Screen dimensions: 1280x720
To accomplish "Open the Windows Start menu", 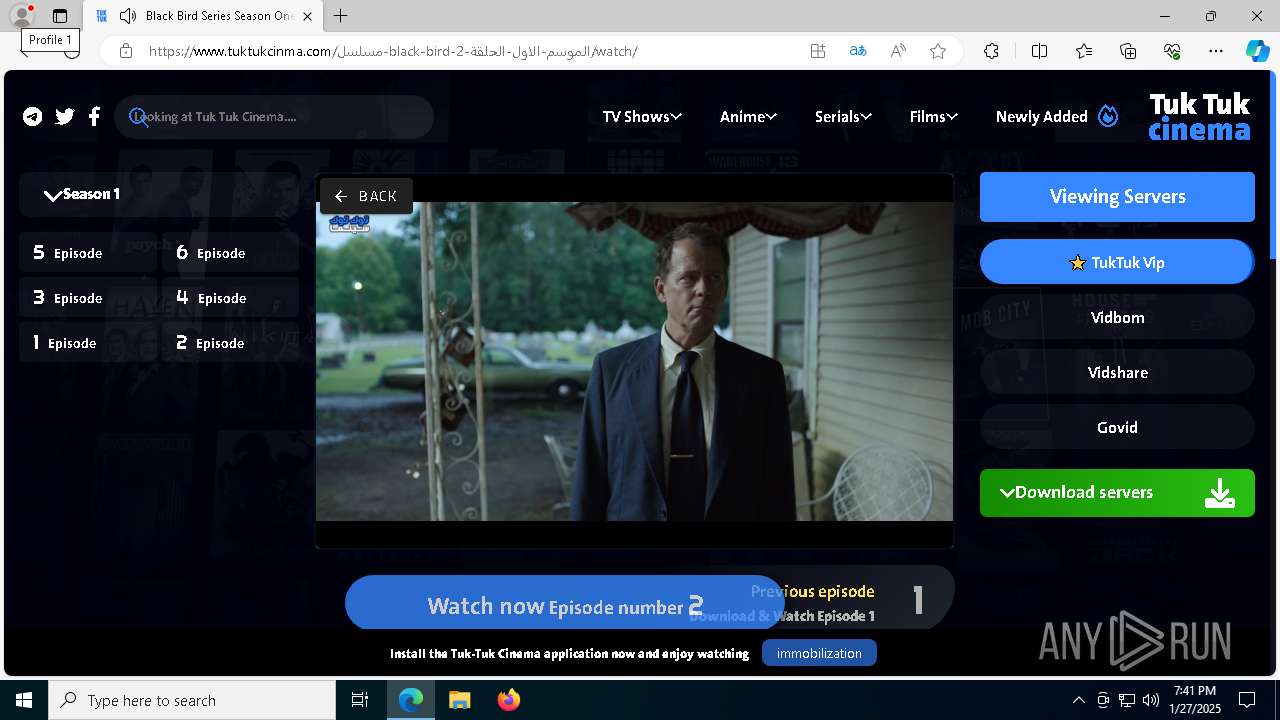I will (24, 700).
